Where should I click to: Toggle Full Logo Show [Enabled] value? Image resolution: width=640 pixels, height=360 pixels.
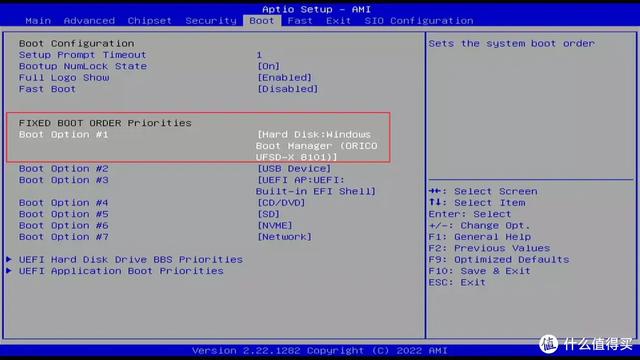tap(284, 78)
